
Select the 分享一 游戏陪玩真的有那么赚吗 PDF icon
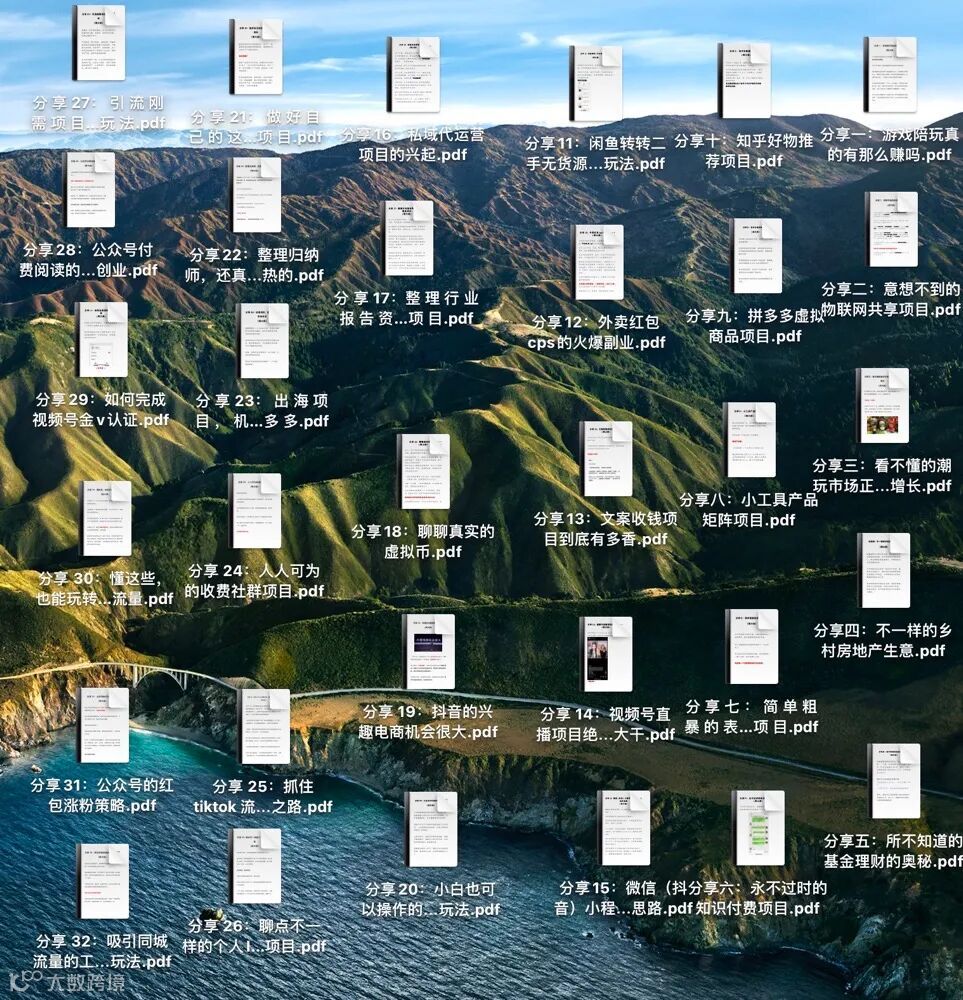point(890,75)
